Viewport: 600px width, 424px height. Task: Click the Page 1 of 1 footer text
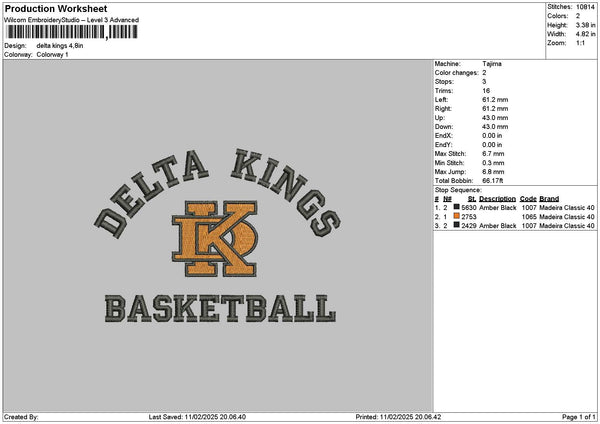tap(579, 417)
